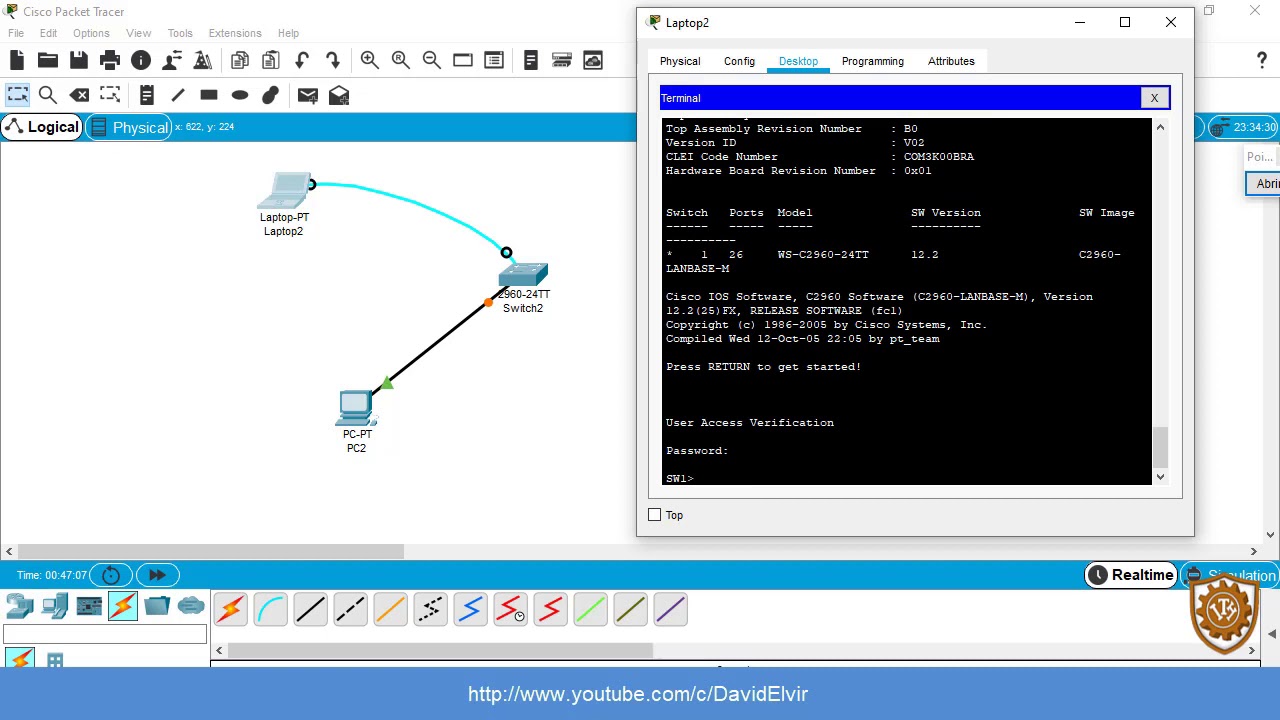Select Switch2 on the workspace
This screenshot has width=1280, height=720.
523,274
